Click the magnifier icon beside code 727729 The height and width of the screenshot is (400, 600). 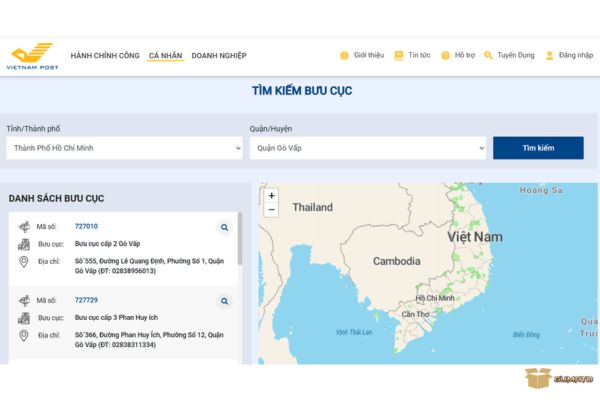coord(224,300)
